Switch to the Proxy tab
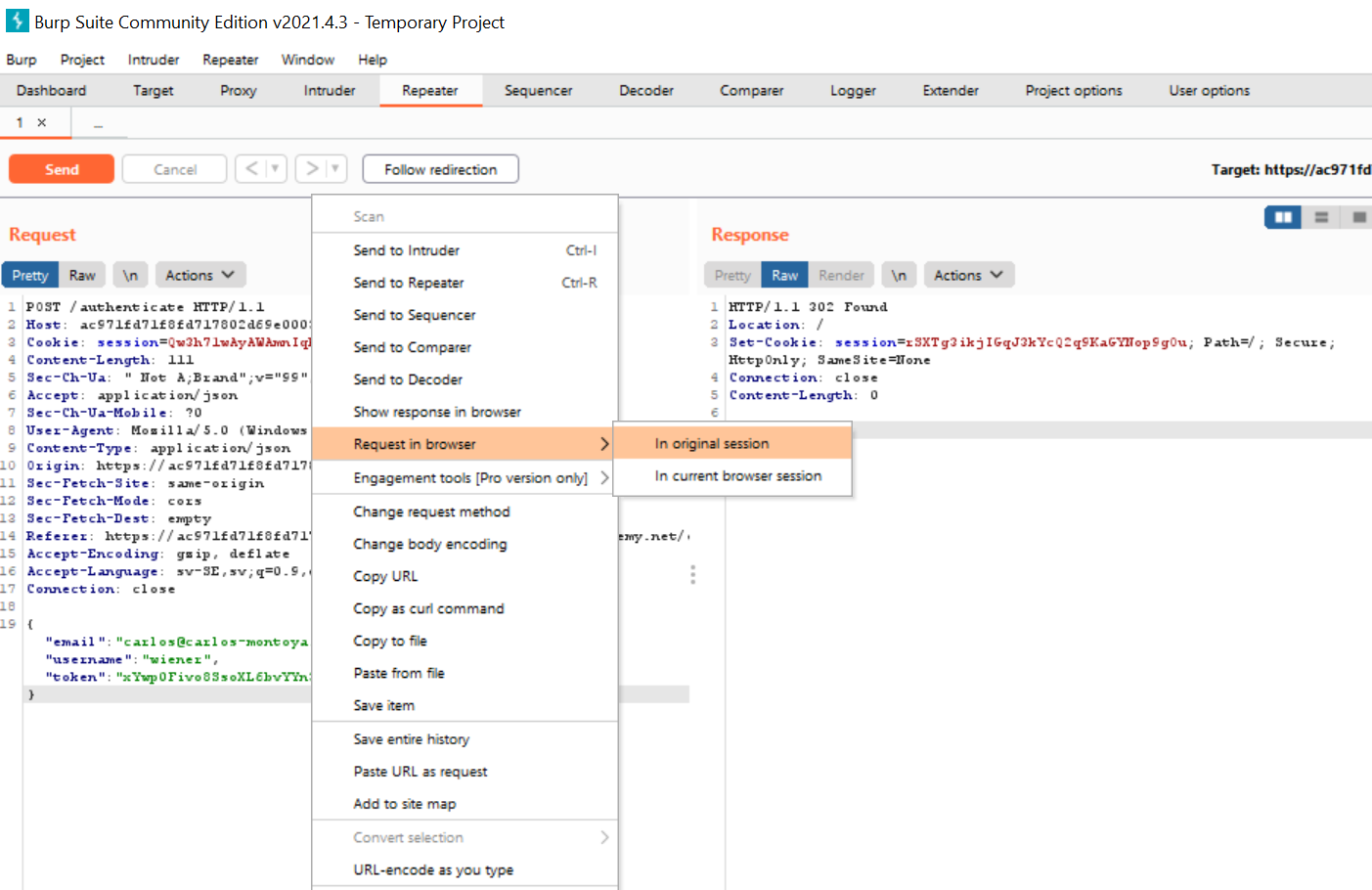 [239, 90]
